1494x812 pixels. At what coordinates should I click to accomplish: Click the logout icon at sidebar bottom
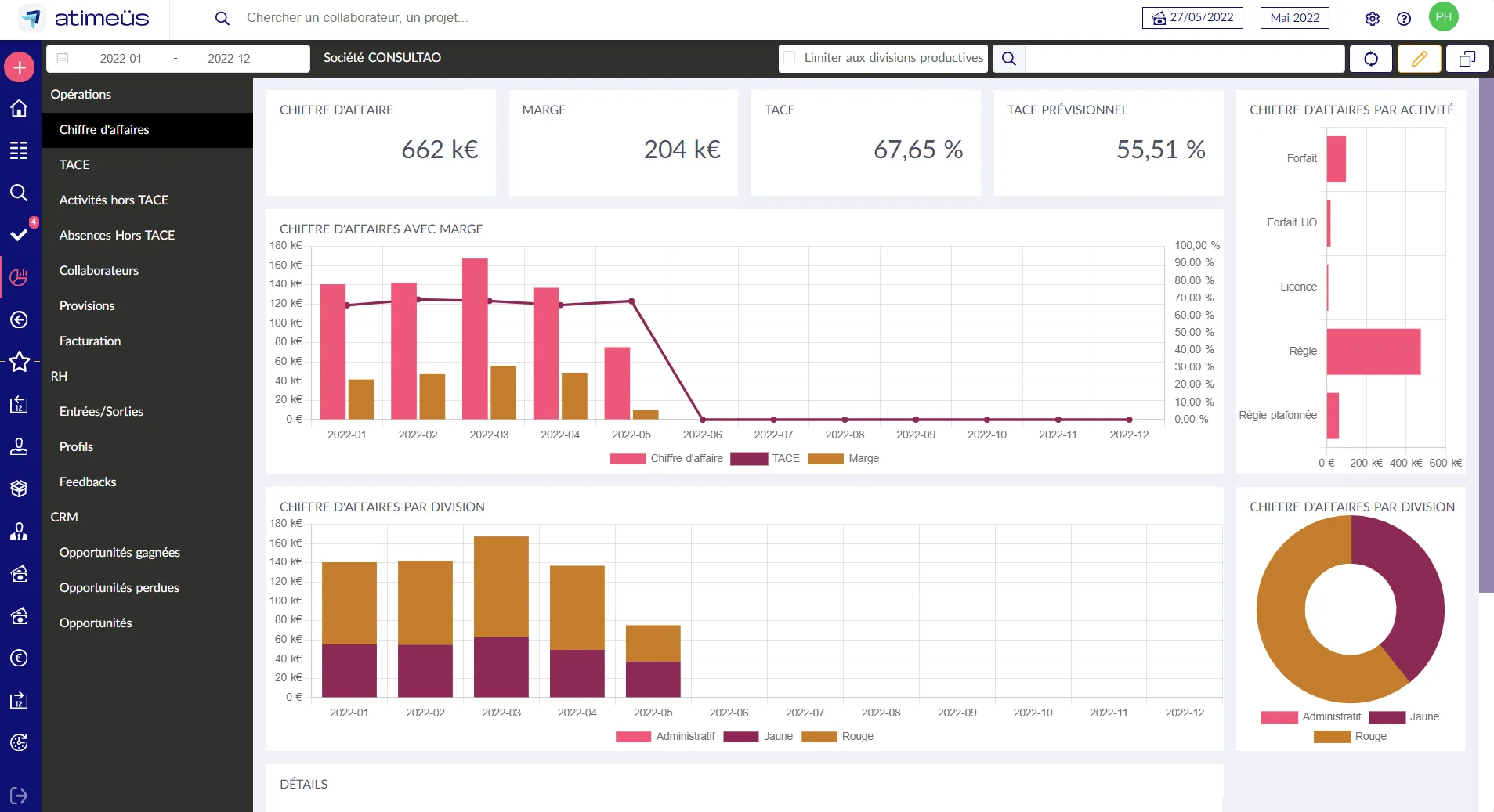pos(20,796)
